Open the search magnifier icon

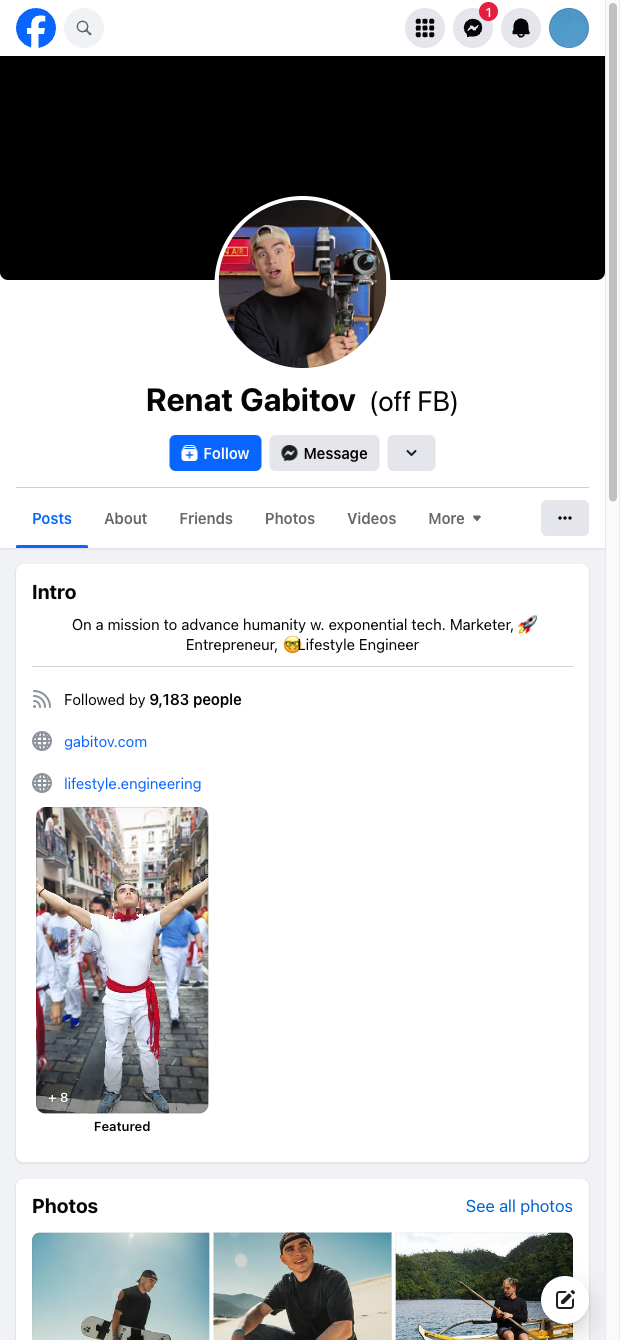click(84, 28)
